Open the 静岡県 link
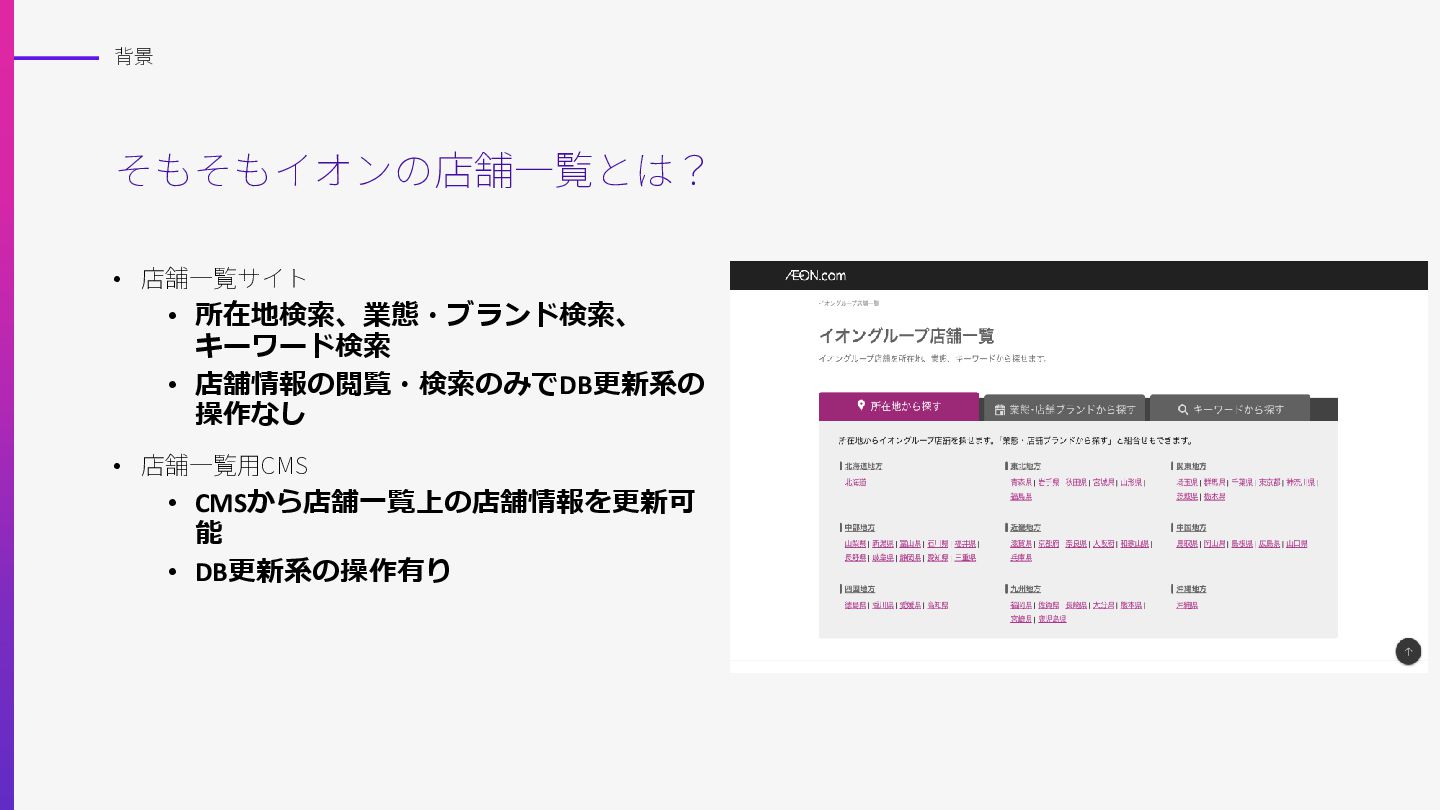Image resolution: width=1440 pixels, height=810 pixels. pyautogui.click(x=910, y=558)
